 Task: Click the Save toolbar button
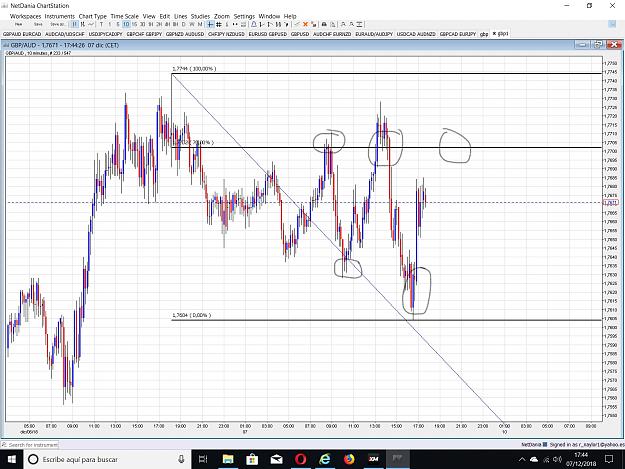[x=38, y=24]
